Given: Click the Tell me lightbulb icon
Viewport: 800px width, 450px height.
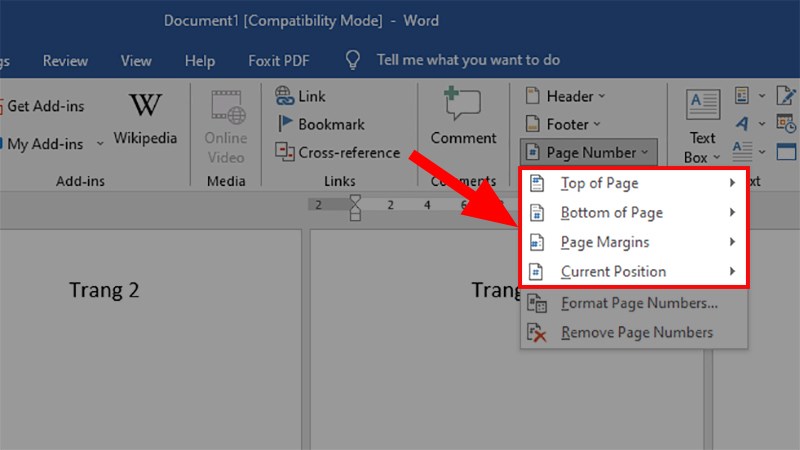Looking at the screenshot, I should [x=353, y=60].
